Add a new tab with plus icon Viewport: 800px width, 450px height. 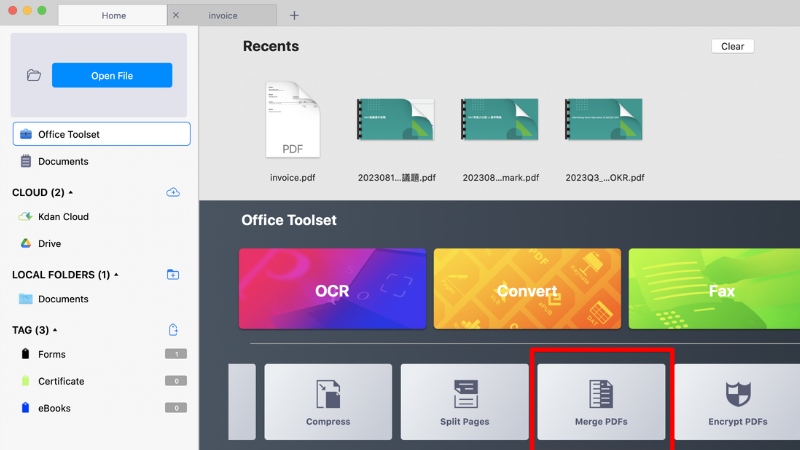[294, 15]
